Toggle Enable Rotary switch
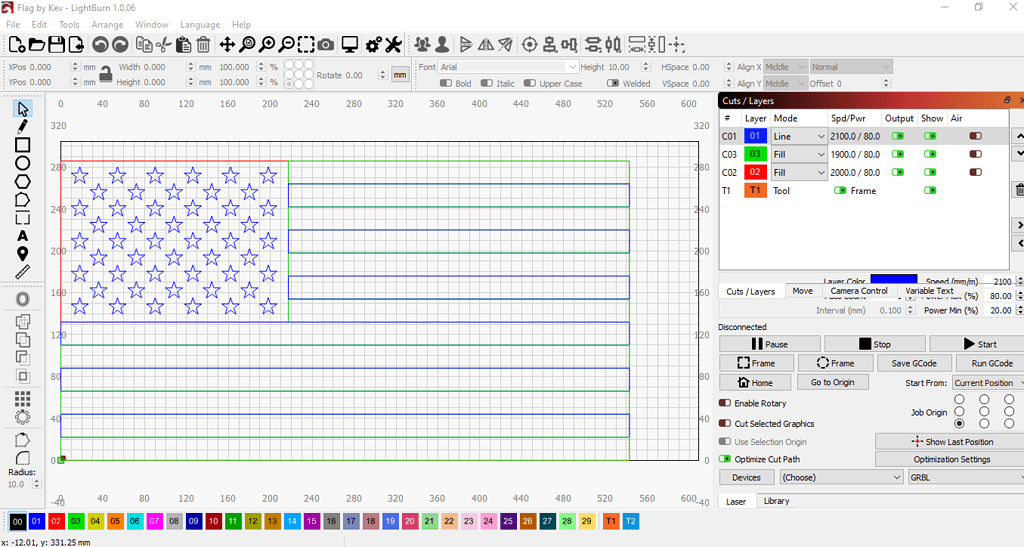This screenshot has height=547, width=1024. [x=725, y=403]
